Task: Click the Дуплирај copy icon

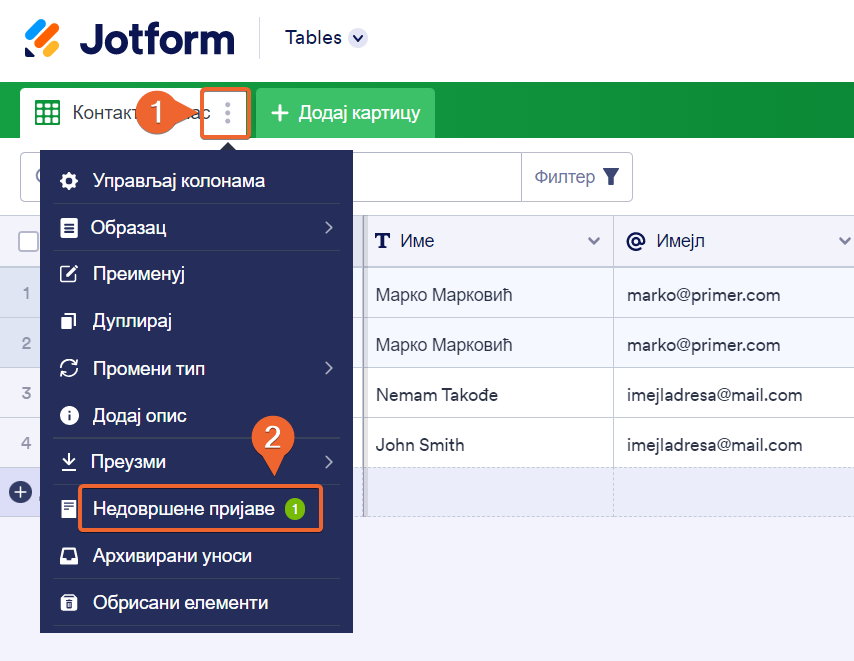Action: [x=69, y=321]
